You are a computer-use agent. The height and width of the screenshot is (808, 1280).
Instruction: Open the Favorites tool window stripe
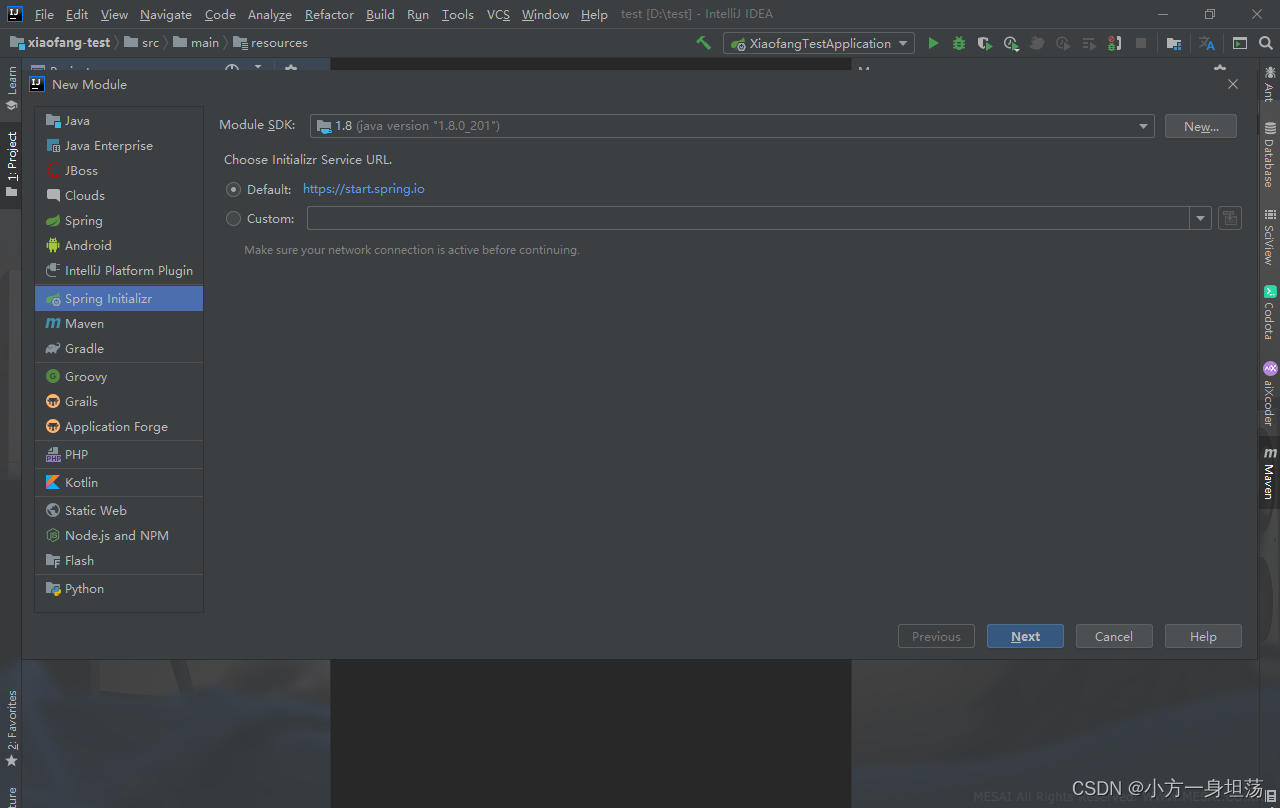[11, 728]
